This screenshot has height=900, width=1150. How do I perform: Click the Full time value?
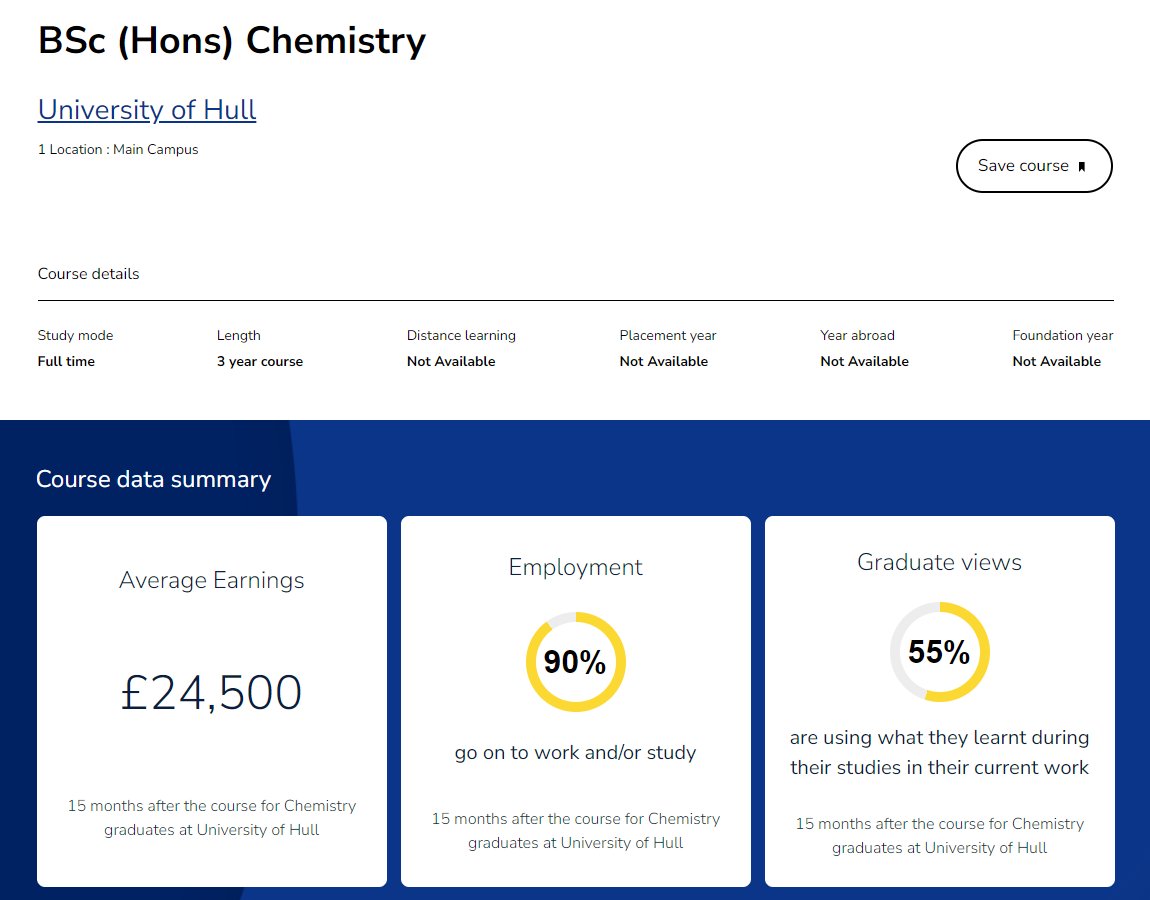[66, 361]
